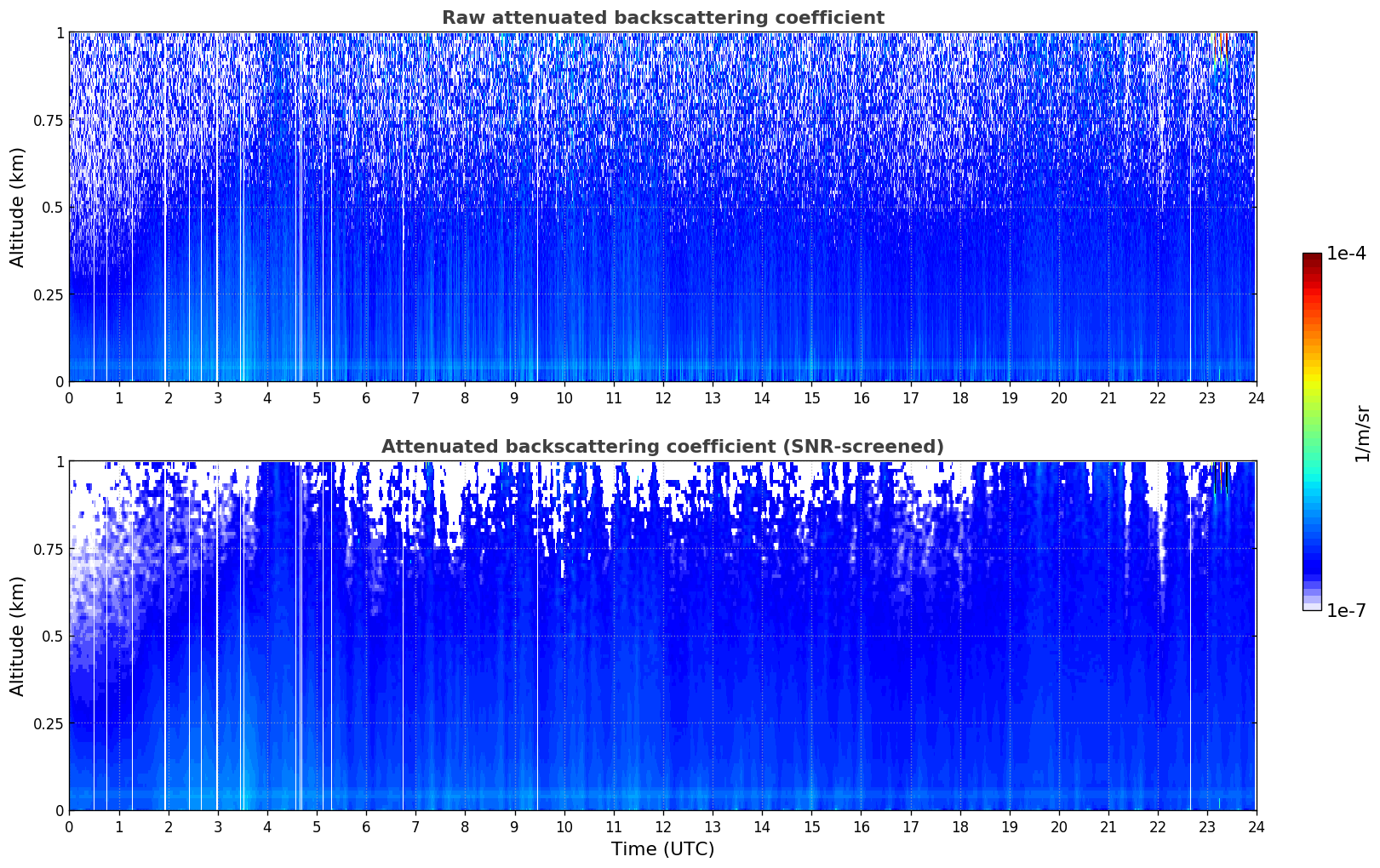Select the '1e-7' colorbar minimum label
This screenshot has height=868, width=1380.
[1346, 610]
